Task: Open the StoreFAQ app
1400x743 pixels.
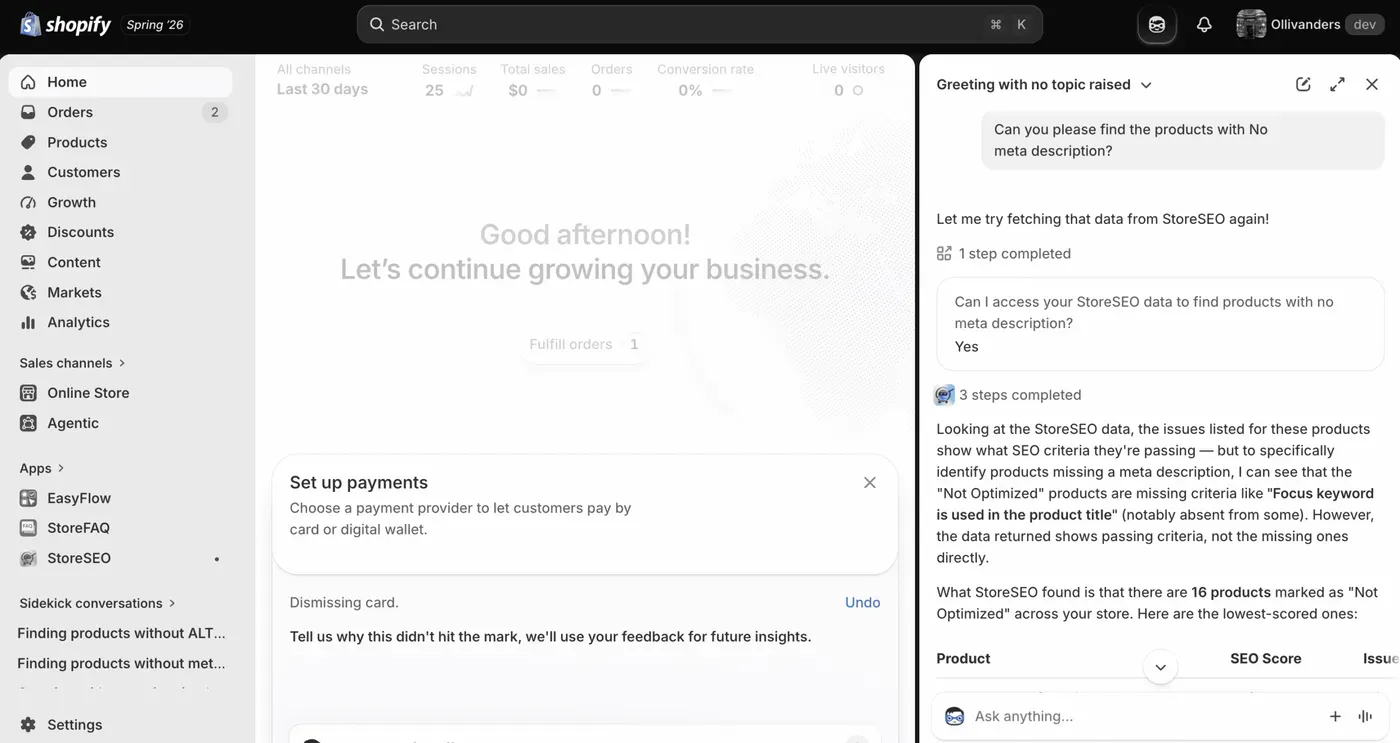Action: click(x=120, y=528)
